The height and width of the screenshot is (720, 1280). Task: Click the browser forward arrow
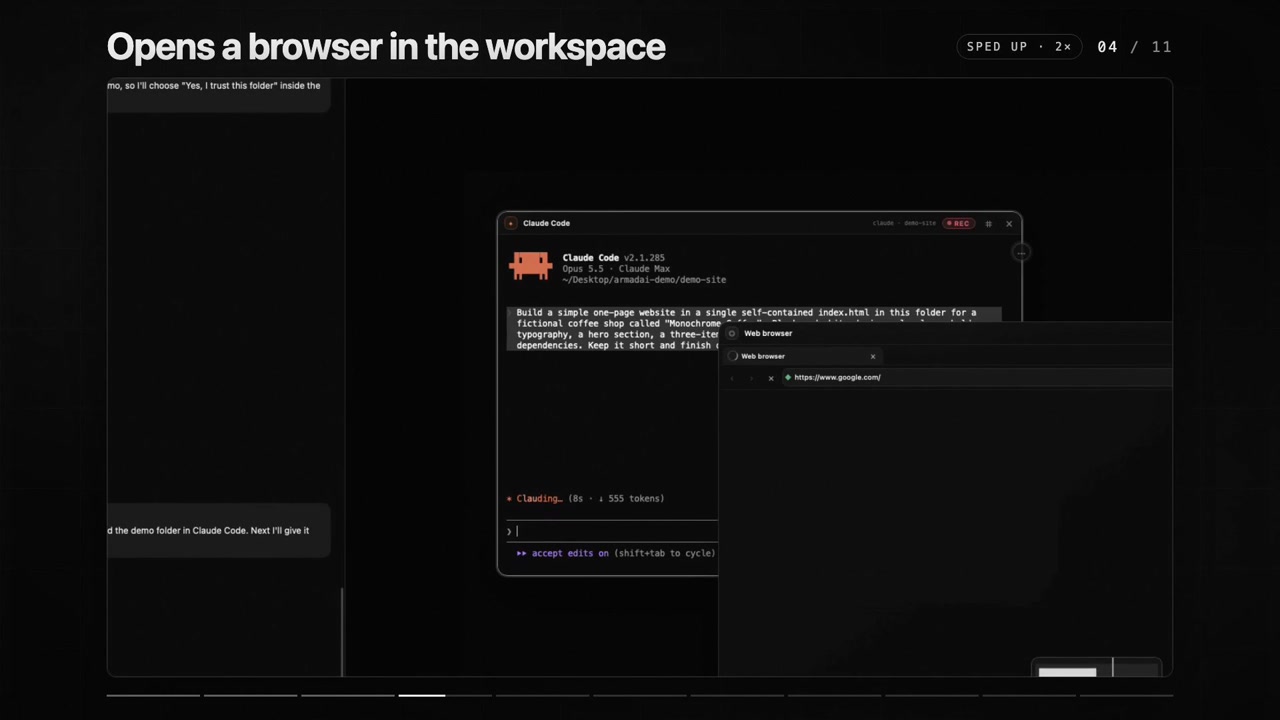[751, 378]
